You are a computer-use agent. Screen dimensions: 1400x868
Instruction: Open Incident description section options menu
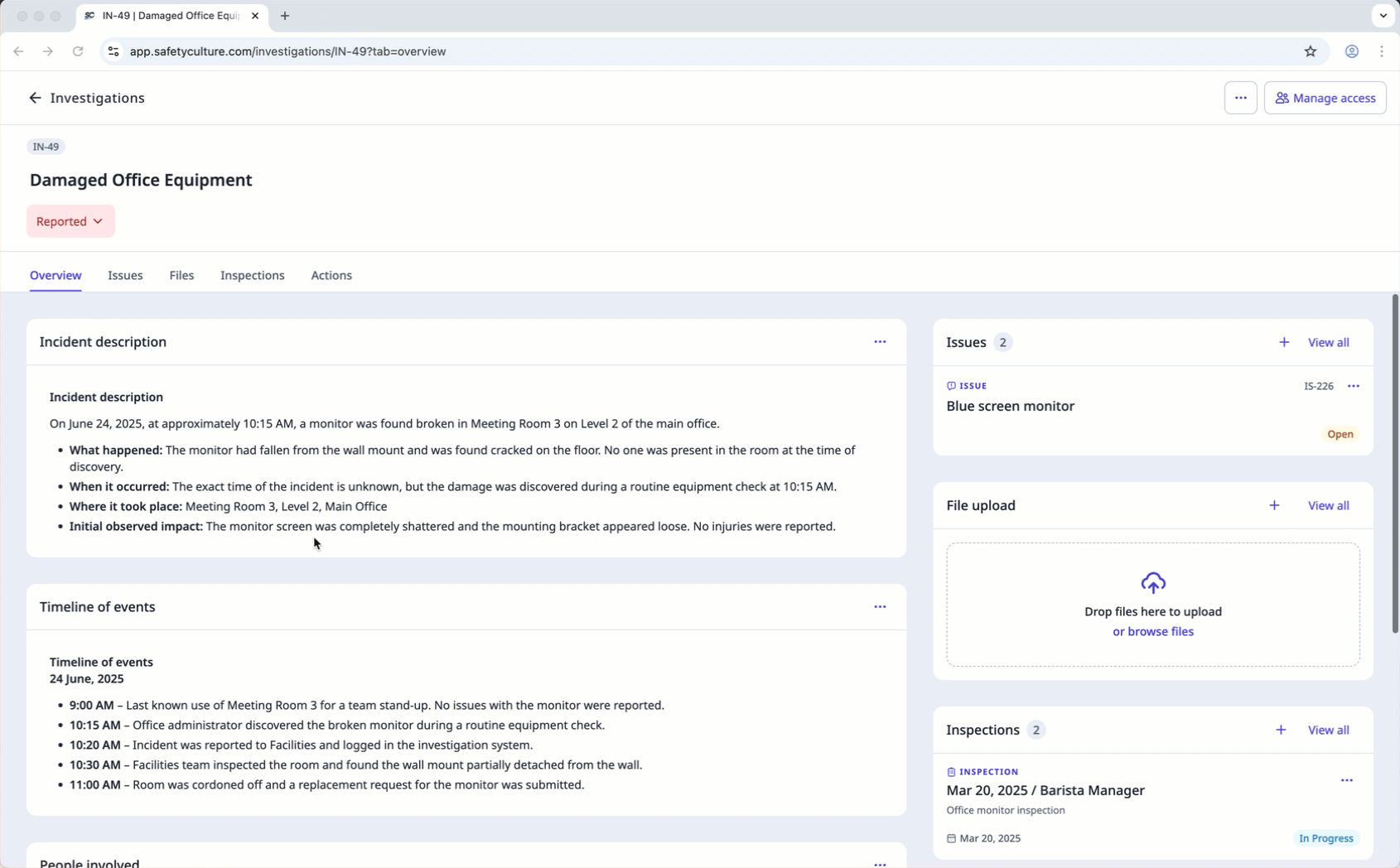coord(880,342)
